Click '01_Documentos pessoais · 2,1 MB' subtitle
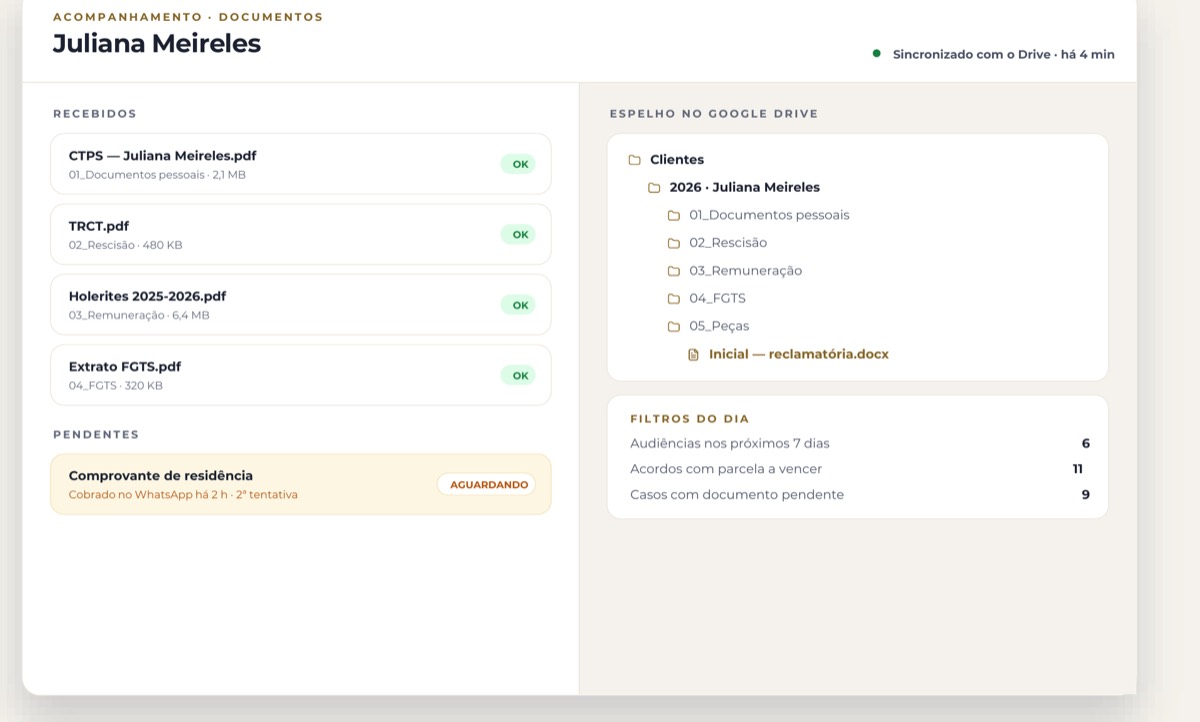 [157, 175]
